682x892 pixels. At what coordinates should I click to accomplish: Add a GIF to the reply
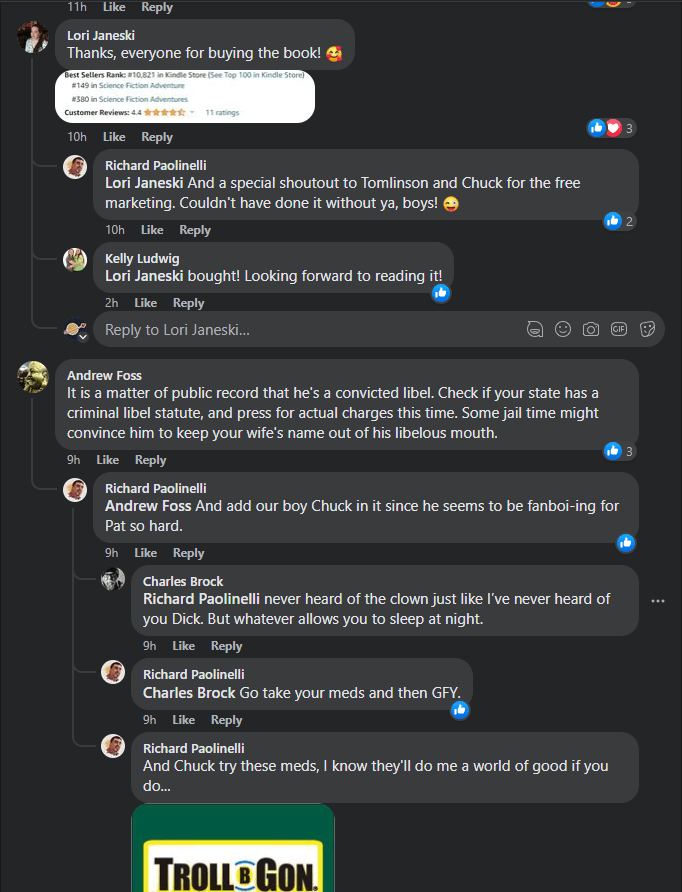tap(619, 329)
